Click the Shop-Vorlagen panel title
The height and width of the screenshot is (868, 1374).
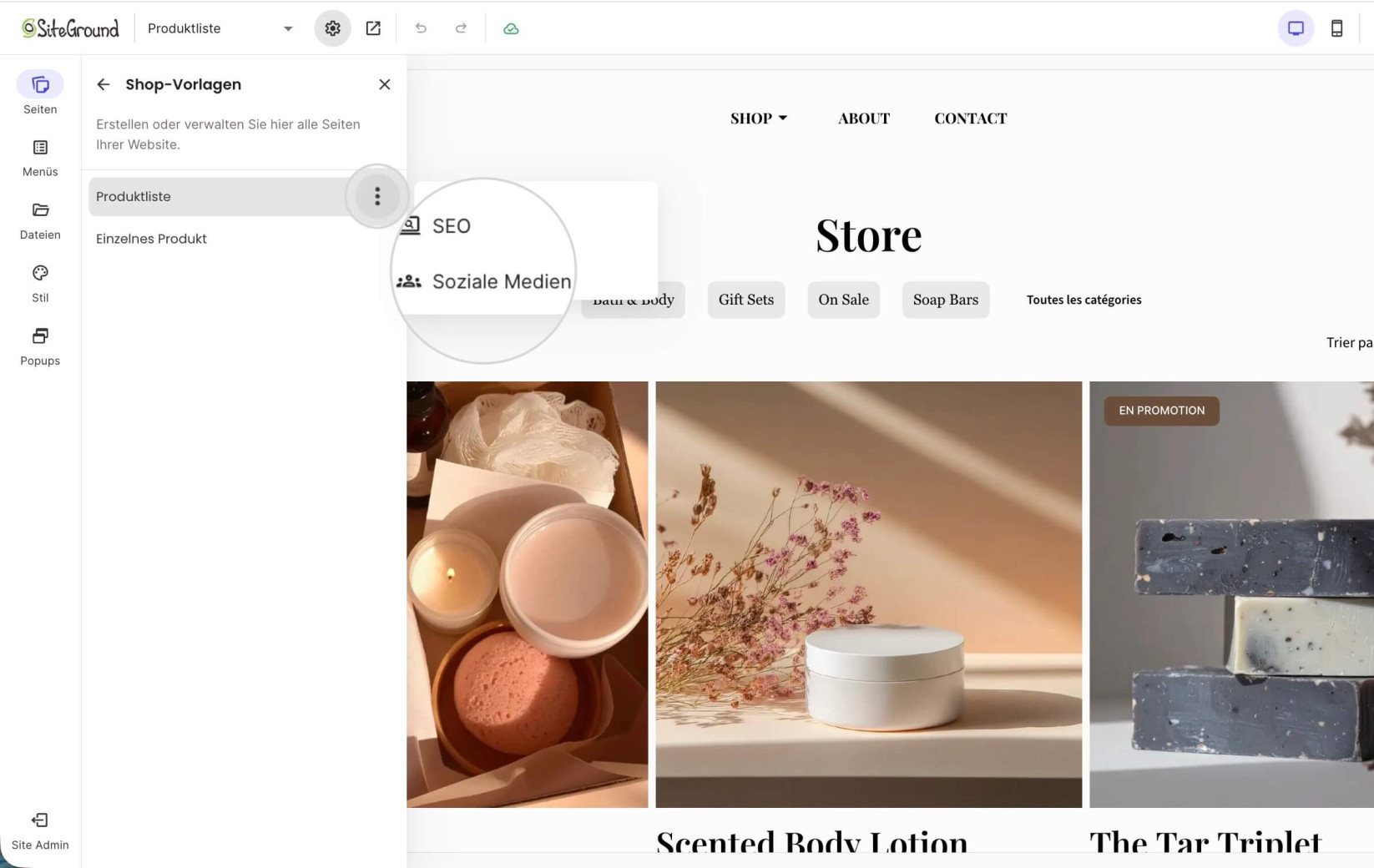pos(184,84)
